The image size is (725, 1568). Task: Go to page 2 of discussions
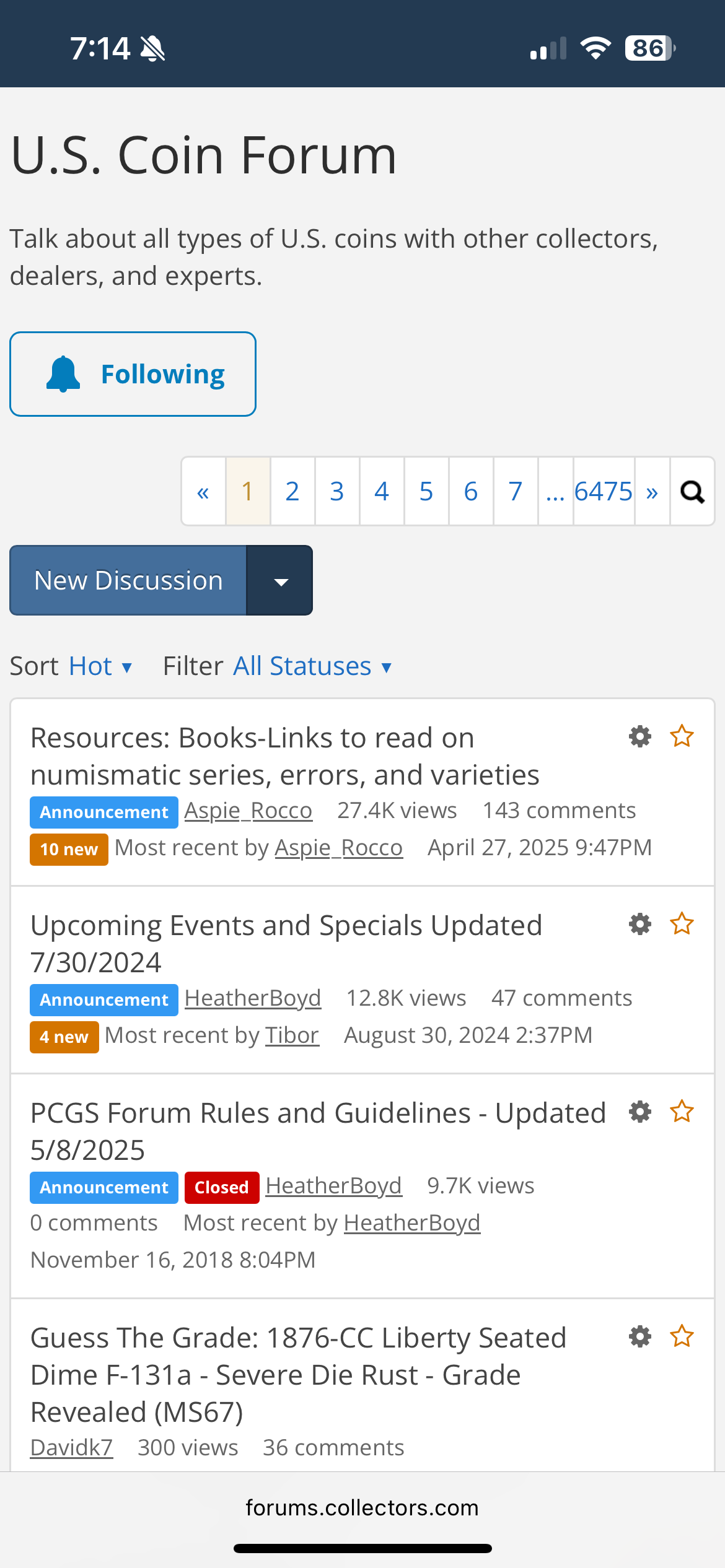(x=292, y=492)
